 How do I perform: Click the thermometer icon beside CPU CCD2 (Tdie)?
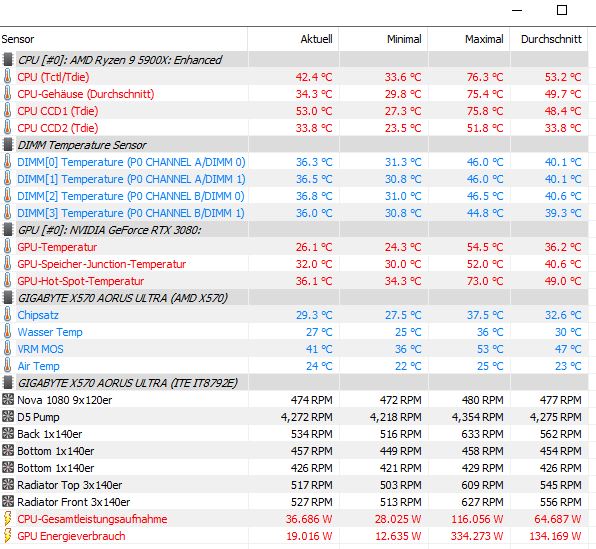[7, 128]
